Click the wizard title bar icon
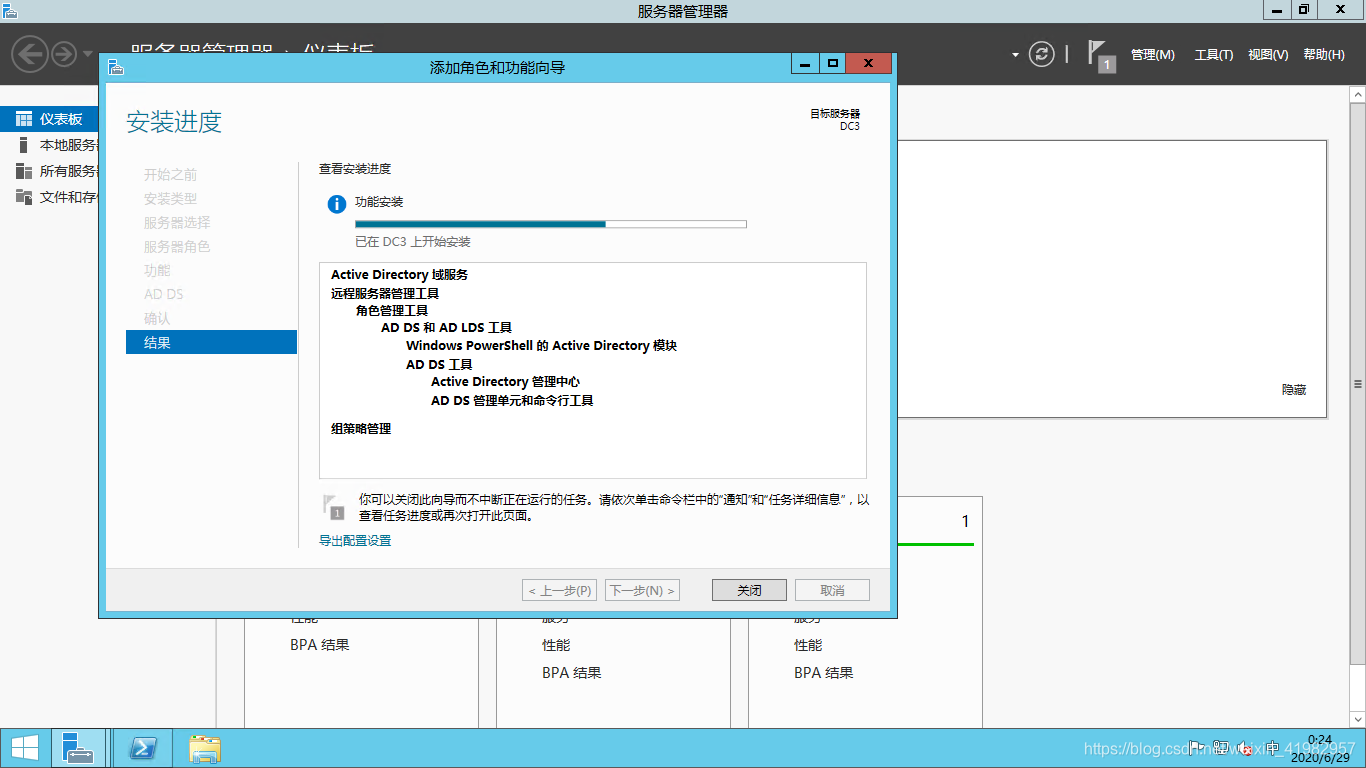1366x768 pixels. click(x=116, y=67)
